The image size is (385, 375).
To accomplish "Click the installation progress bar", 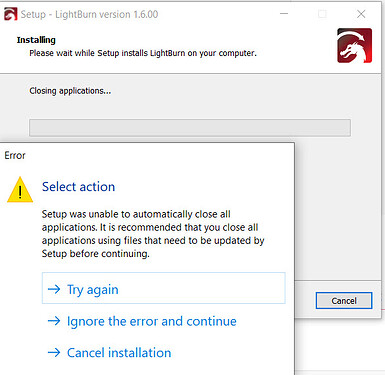I will (190, 128).
